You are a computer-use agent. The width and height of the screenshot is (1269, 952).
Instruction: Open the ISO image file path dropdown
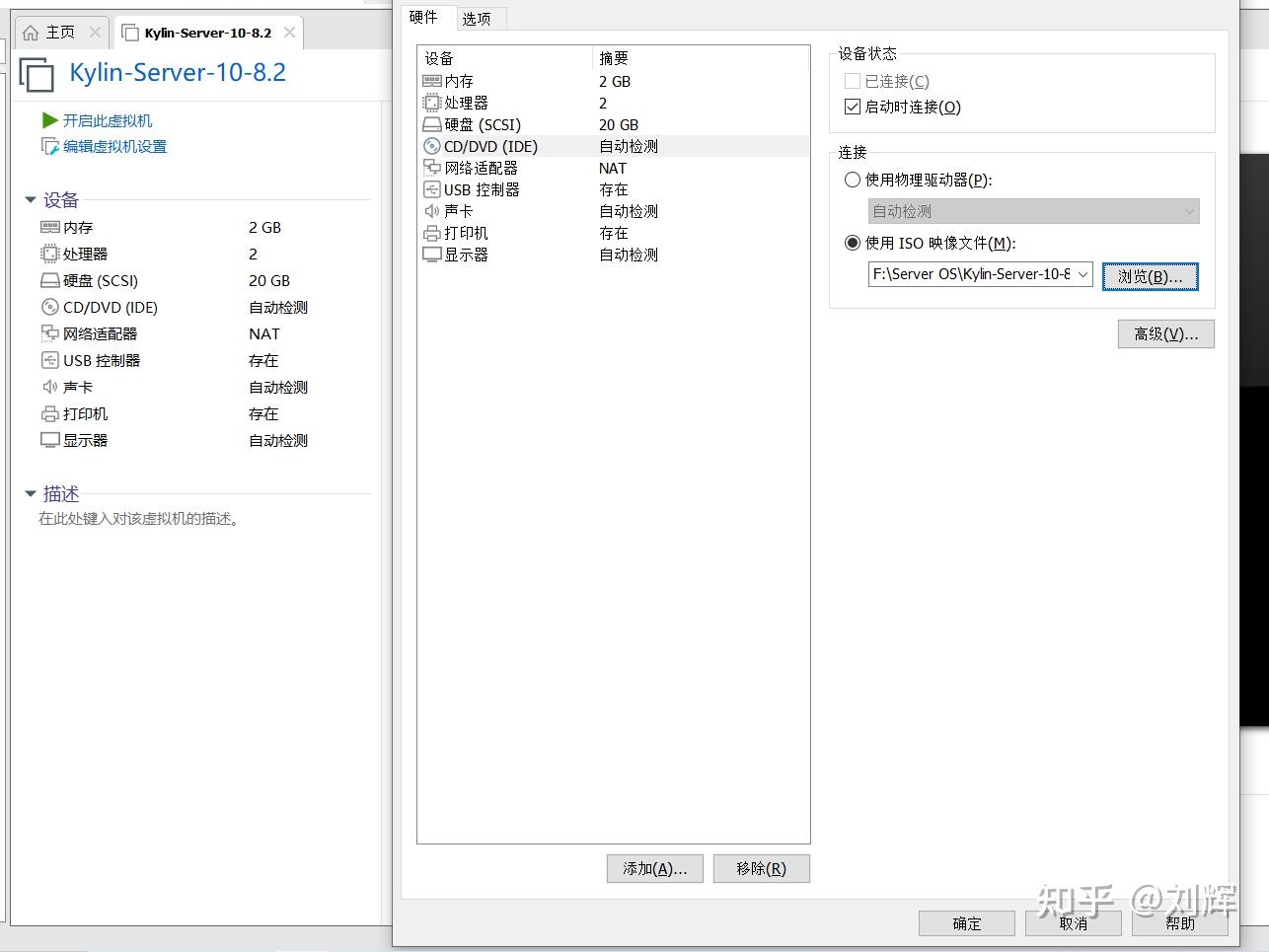[1083, 274]
